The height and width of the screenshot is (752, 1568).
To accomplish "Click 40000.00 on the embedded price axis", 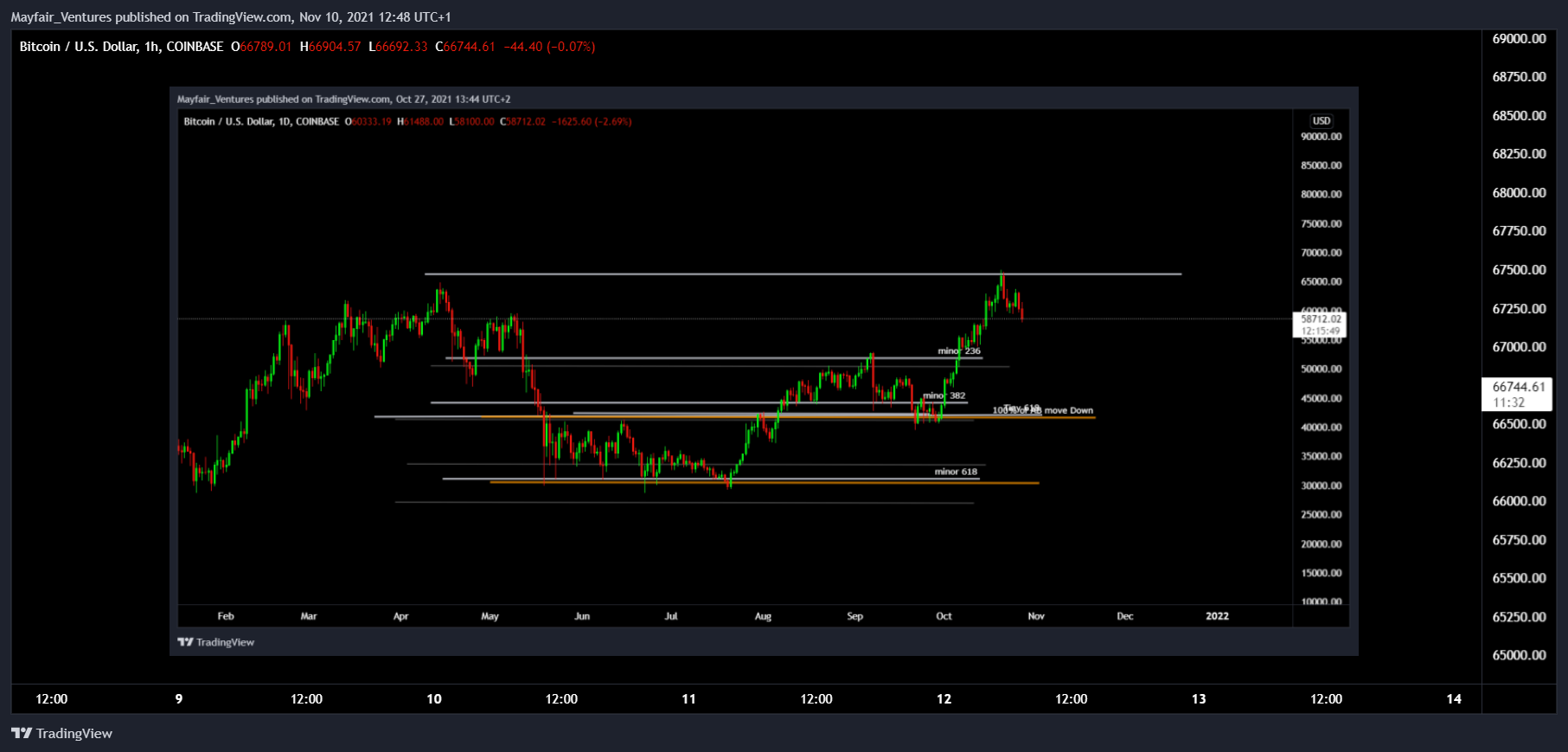I will (x=1321, y=427).
